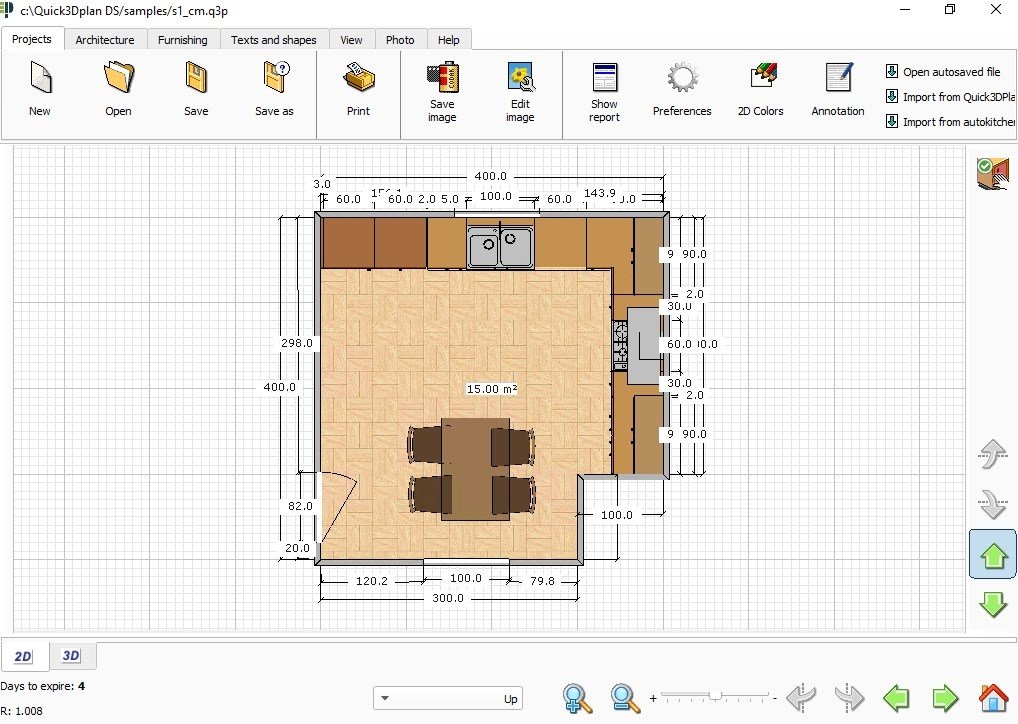Adjust the zoom slider handle
This screenshot has height=724, width=1018.
(x=715, y=696)
